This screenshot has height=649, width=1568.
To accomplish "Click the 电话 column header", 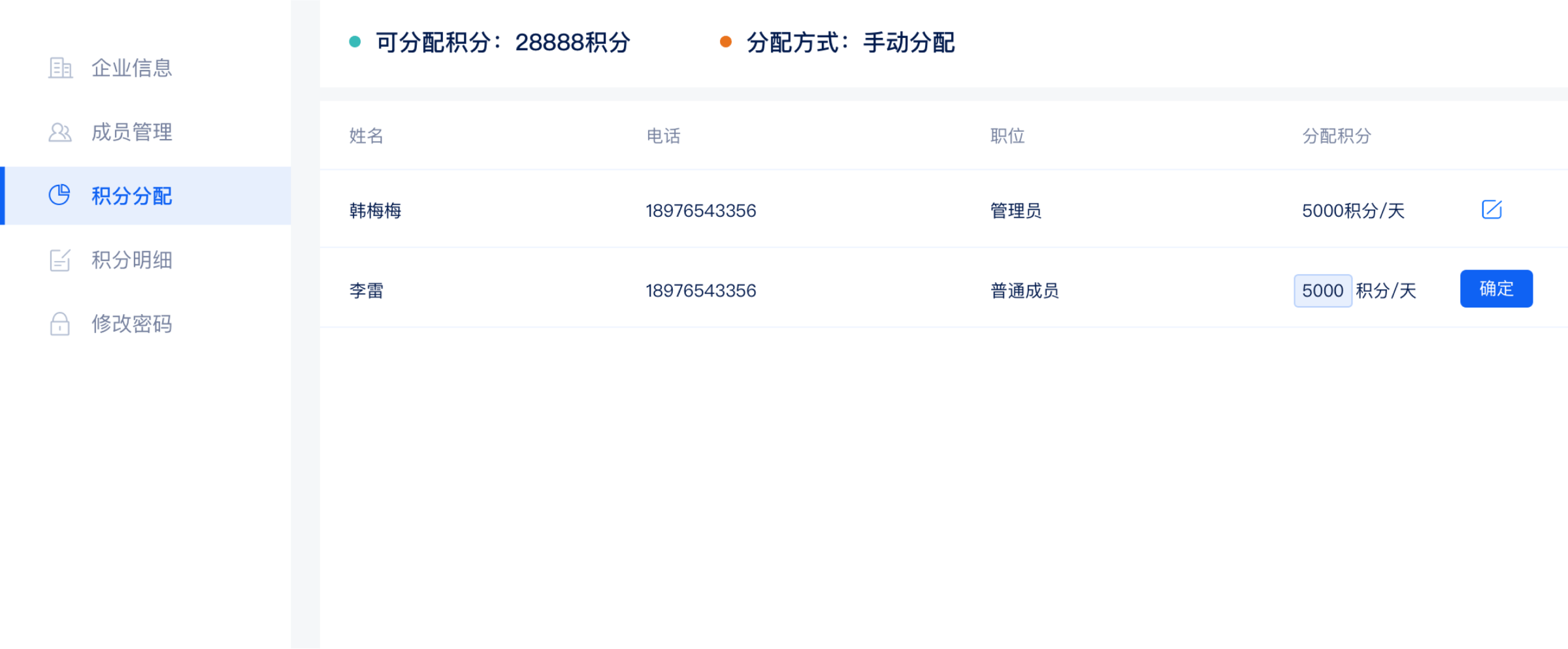I will coord(663,136).
